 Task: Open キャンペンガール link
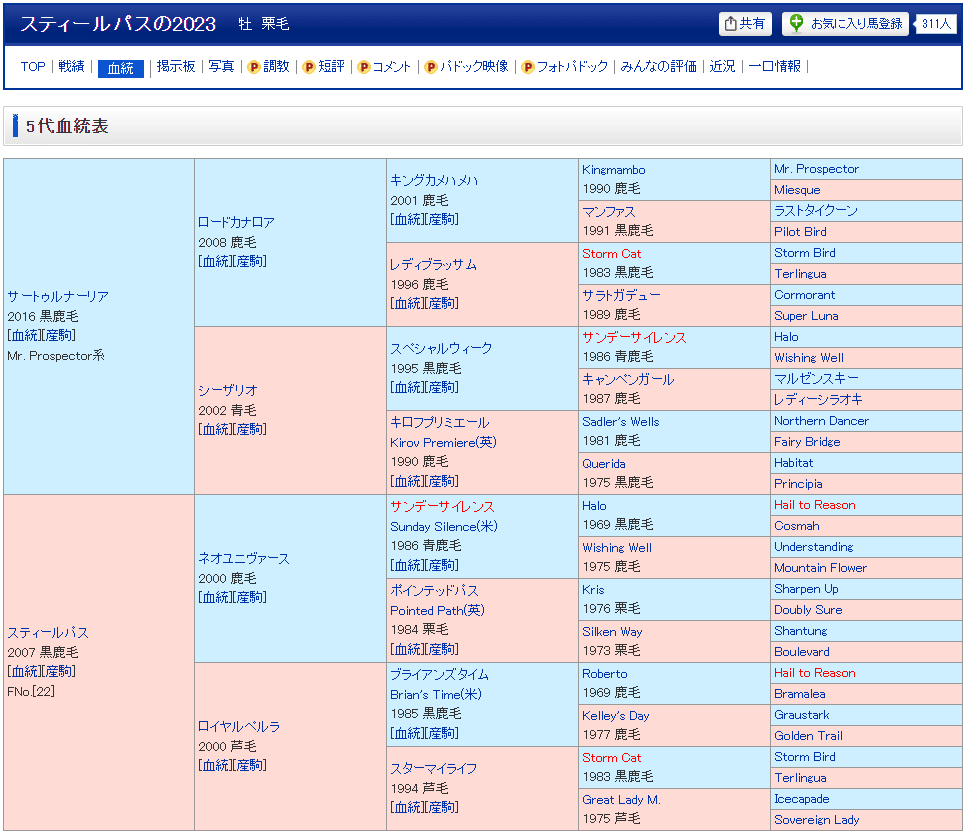(x=628, y=379)
